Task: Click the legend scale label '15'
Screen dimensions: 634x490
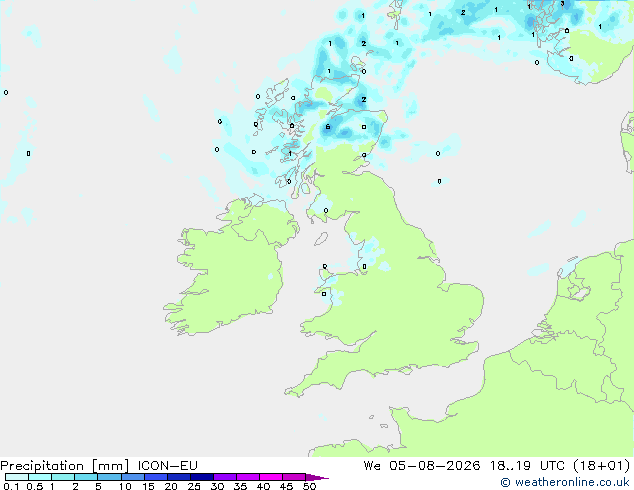Action: click(148, 486)
